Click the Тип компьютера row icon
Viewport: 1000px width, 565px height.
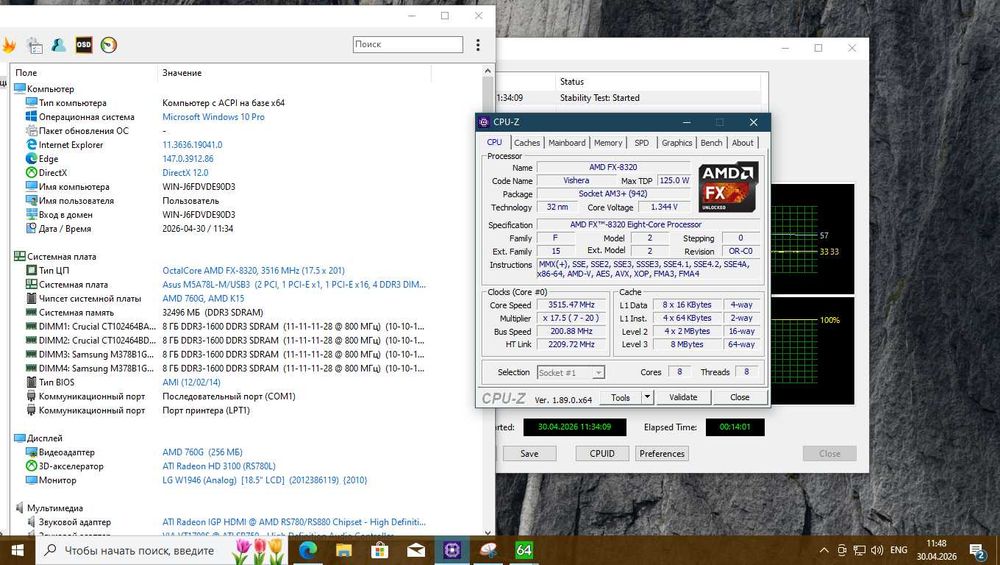(x=31, y=103)
